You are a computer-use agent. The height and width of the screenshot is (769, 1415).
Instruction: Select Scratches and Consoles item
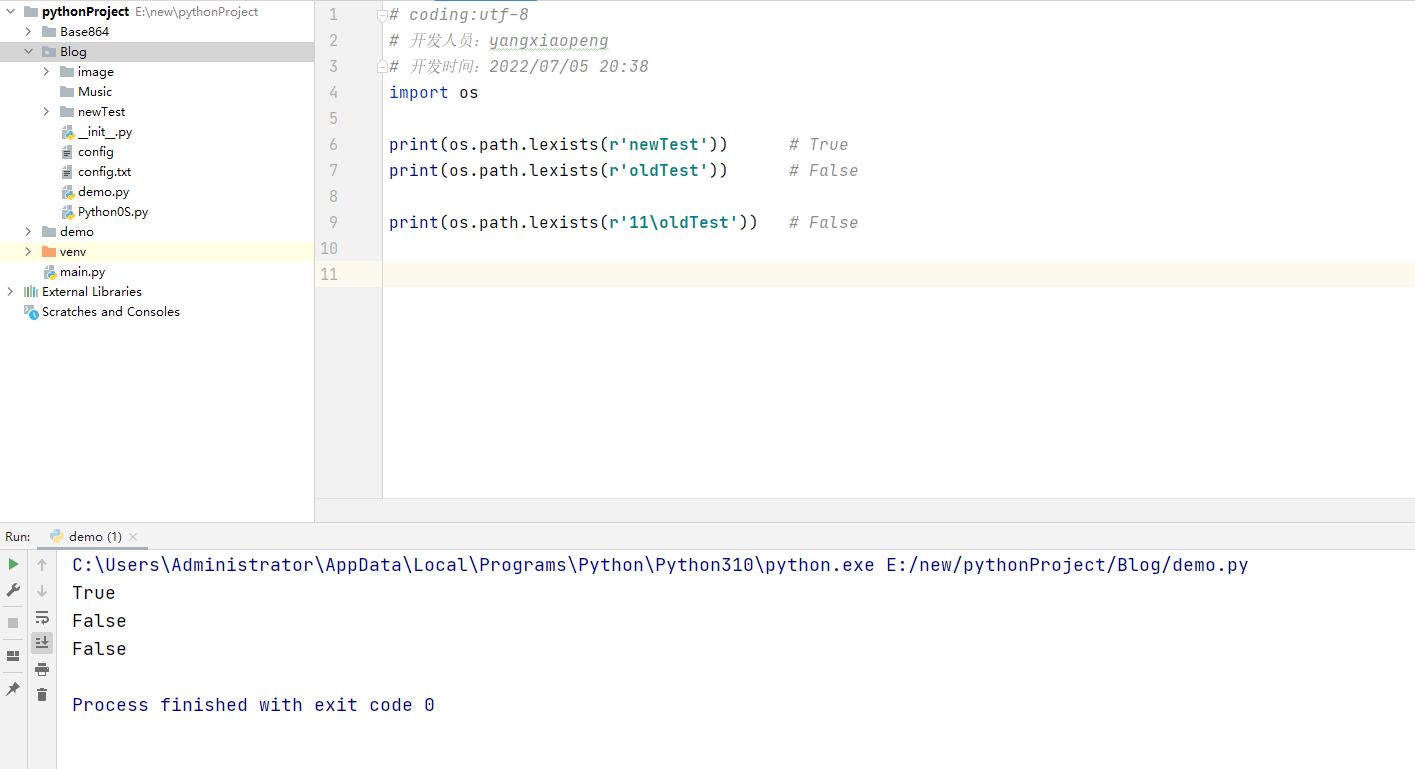click(110, 312)
